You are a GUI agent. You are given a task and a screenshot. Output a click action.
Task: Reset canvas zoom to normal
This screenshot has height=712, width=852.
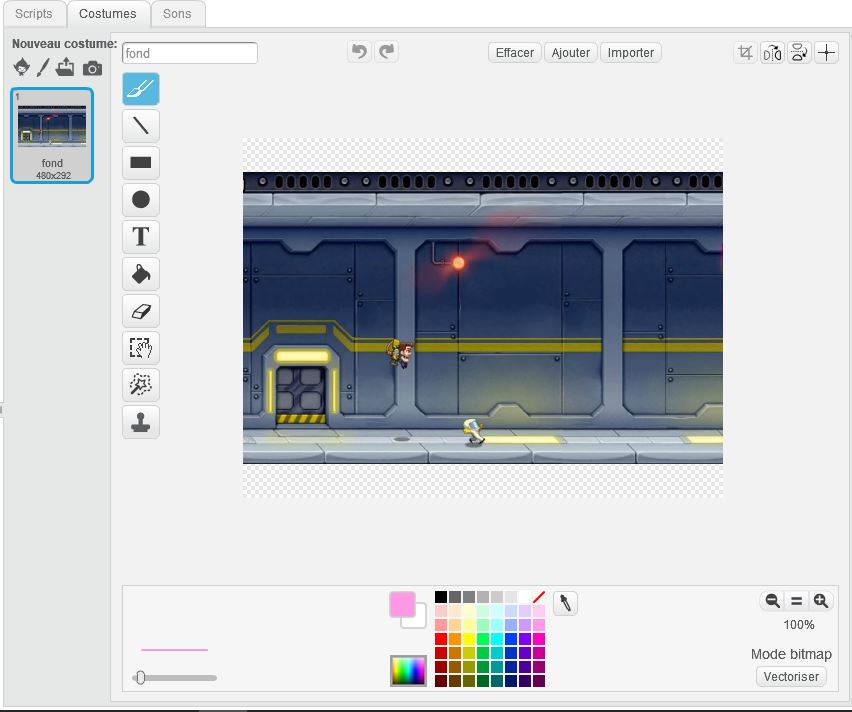797,601
